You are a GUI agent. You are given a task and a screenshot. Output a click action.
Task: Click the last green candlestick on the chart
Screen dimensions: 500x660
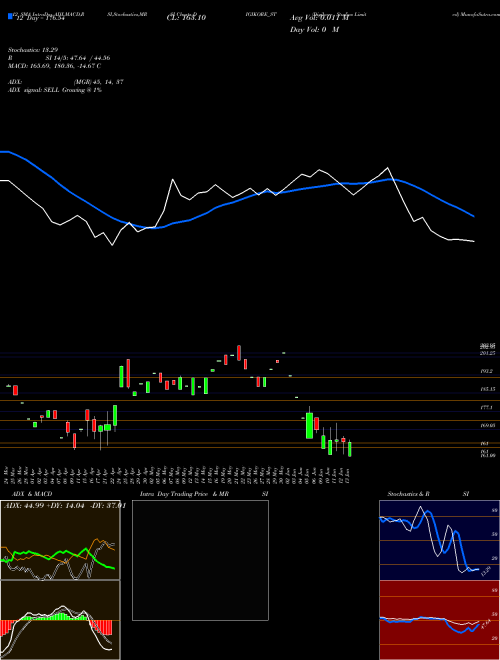(349, 449)
